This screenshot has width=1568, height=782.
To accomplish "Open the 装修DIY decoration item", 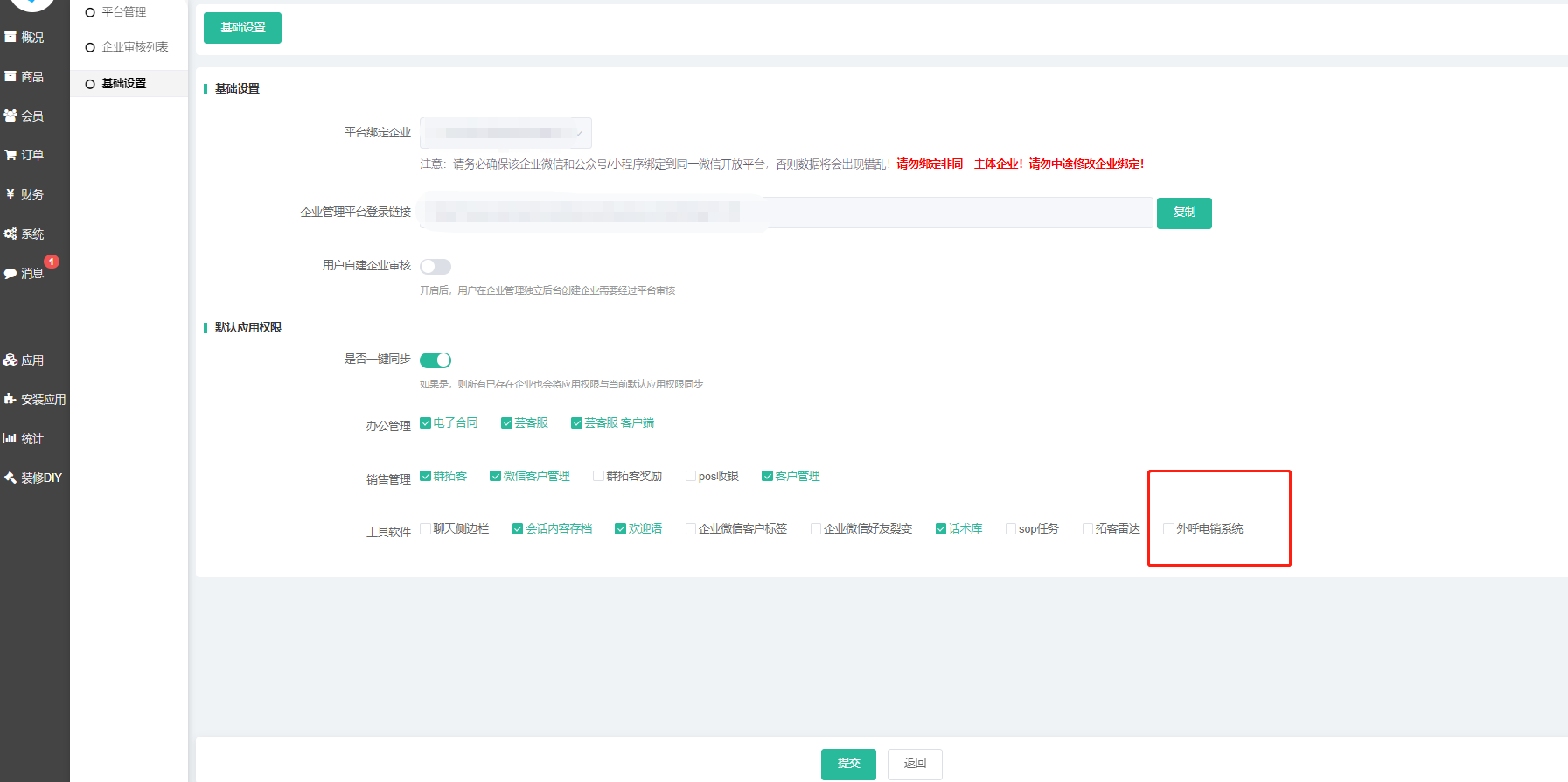I will (x=33, y=478).
